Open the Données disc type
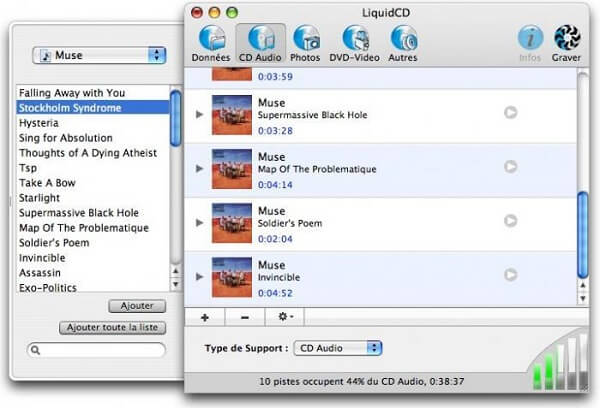 [x=210, y=43]
